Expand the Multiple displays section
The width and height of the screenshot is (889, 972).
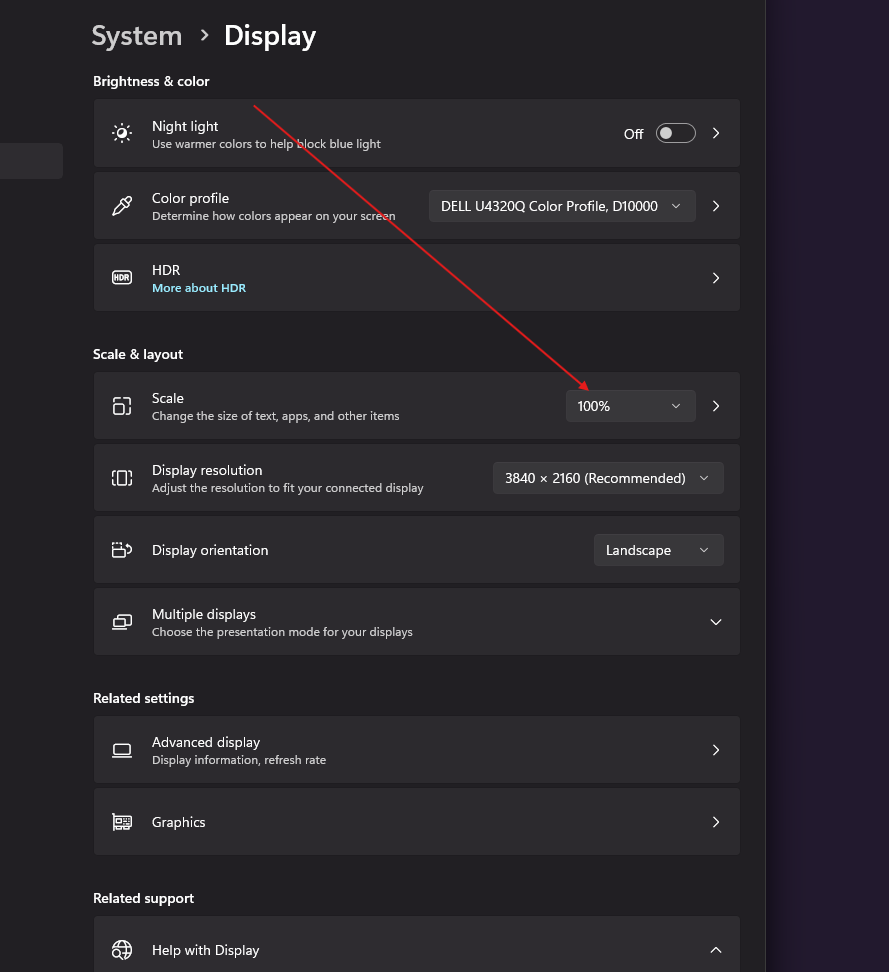coord(715,621)
